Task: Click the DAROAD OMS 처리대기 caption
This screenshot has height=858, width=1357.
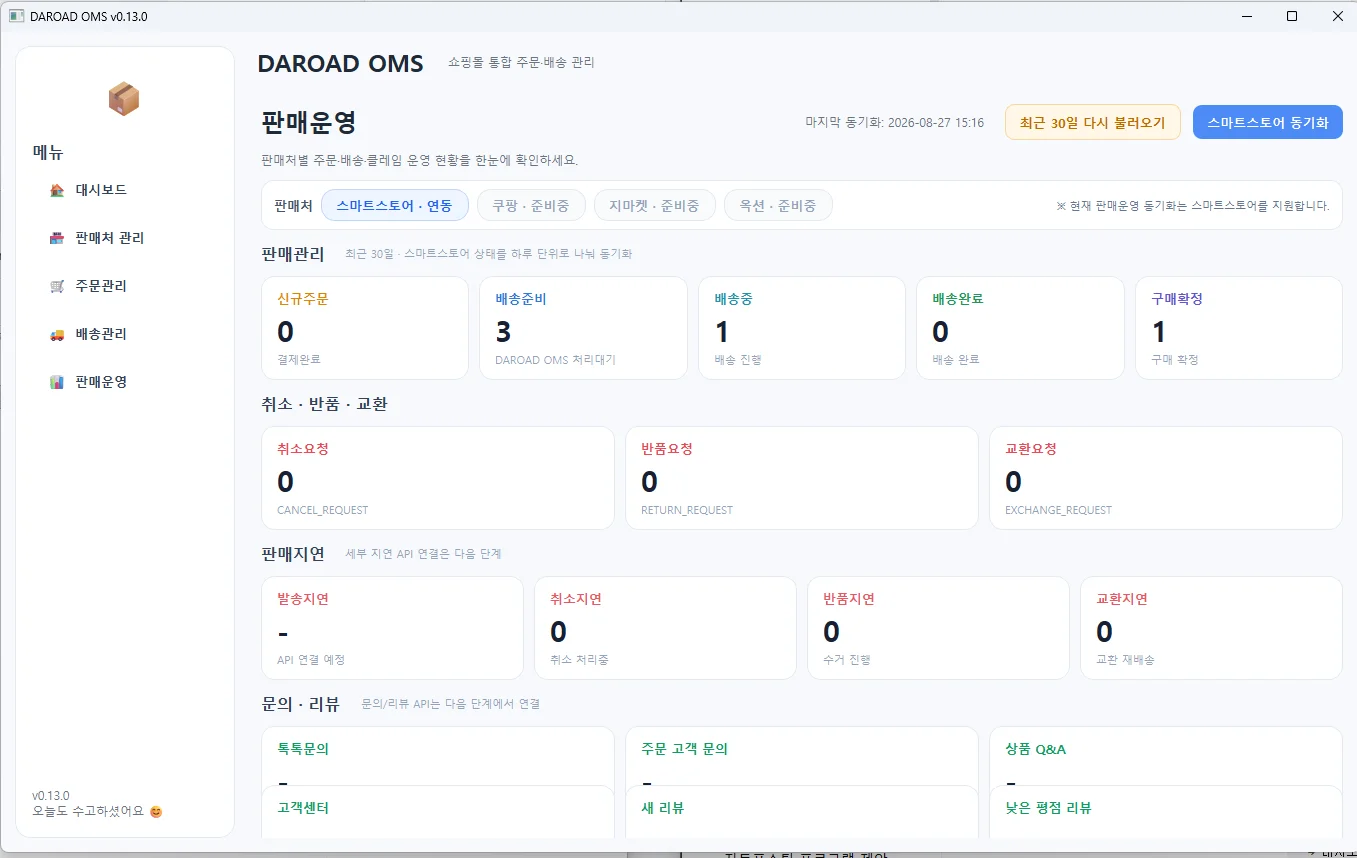Action: [555, 360]
